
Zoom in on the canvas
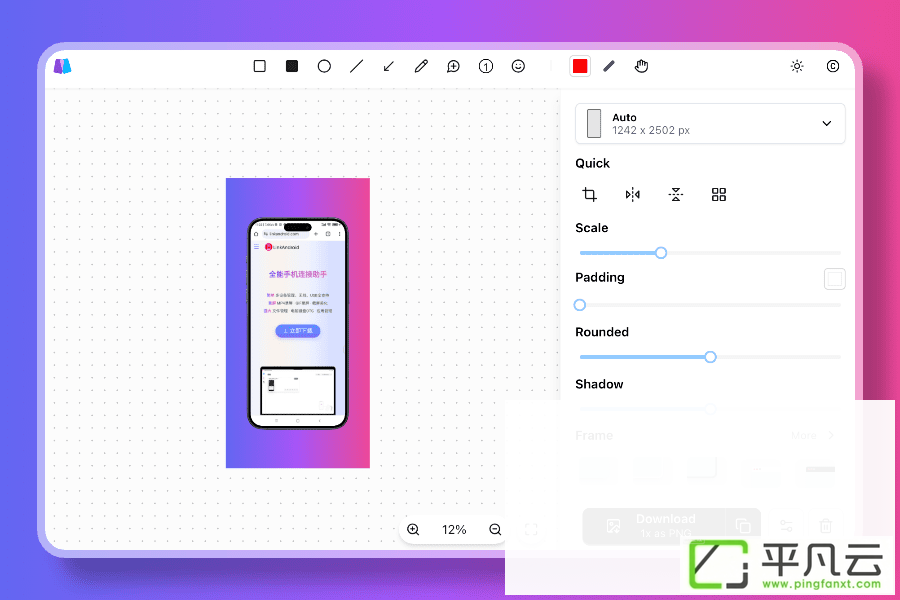413,529
